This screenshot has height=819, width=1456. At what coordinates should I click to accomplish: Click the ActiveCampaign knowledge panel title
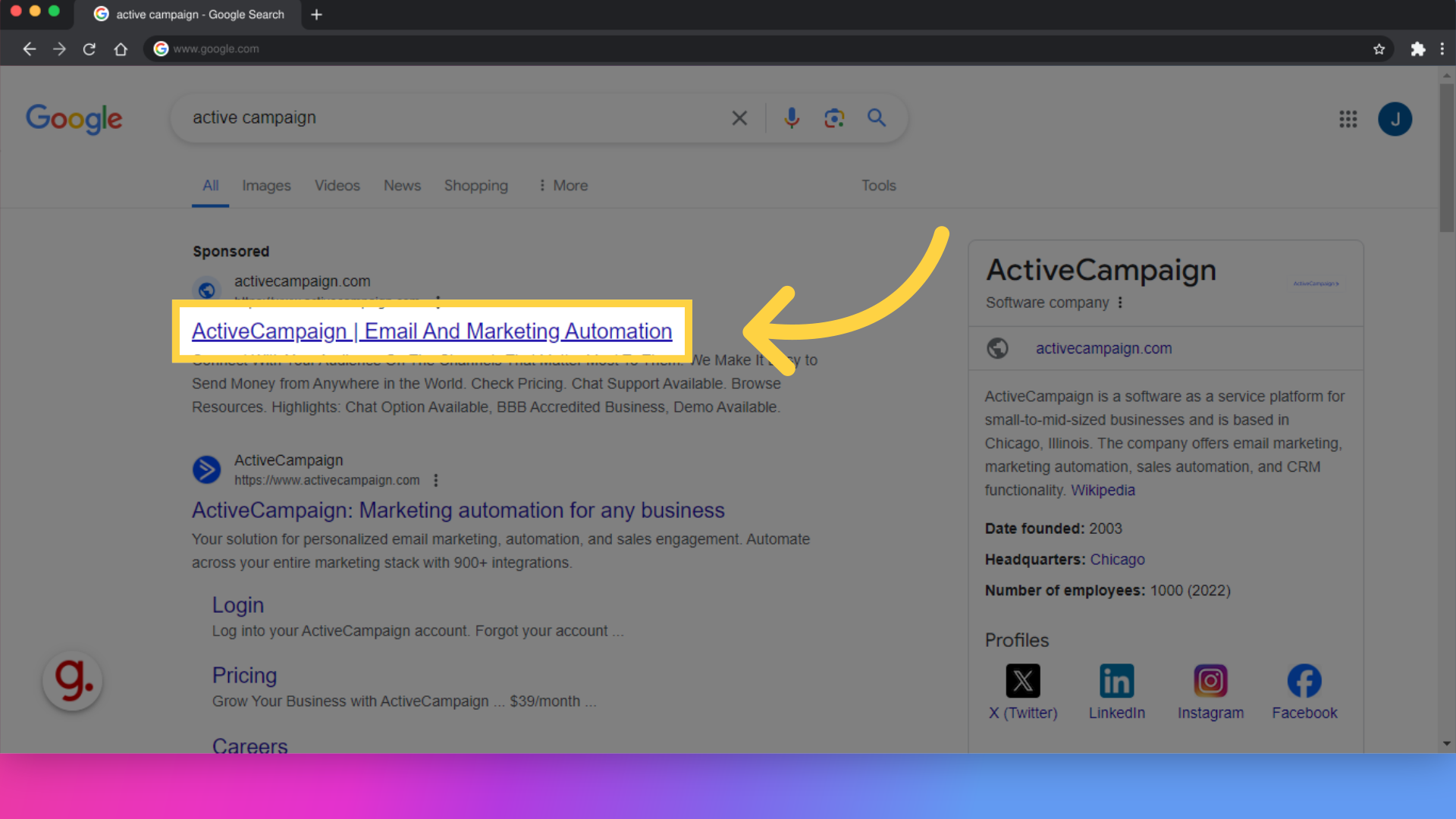[x=1101, y=271]
